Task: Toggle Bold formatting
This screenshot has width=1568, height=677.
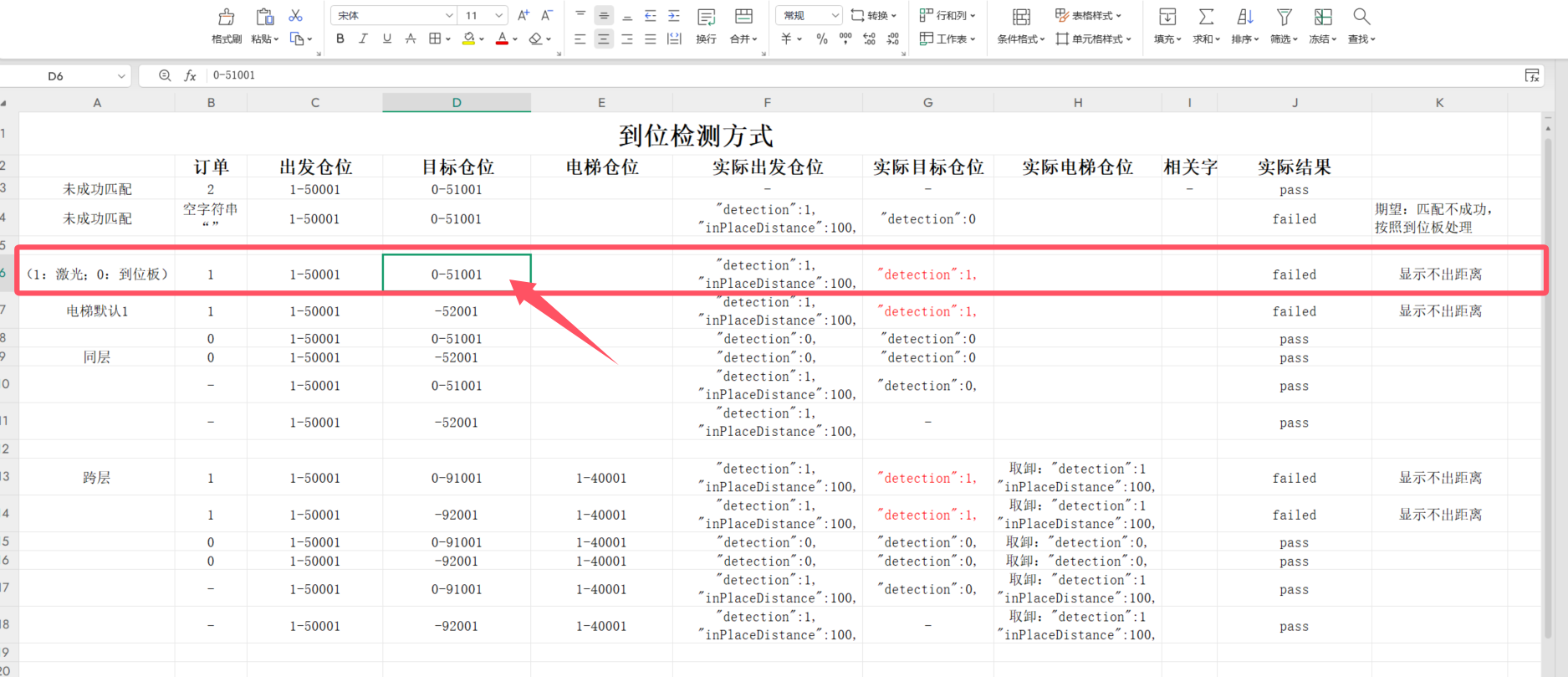Action: 340,38
